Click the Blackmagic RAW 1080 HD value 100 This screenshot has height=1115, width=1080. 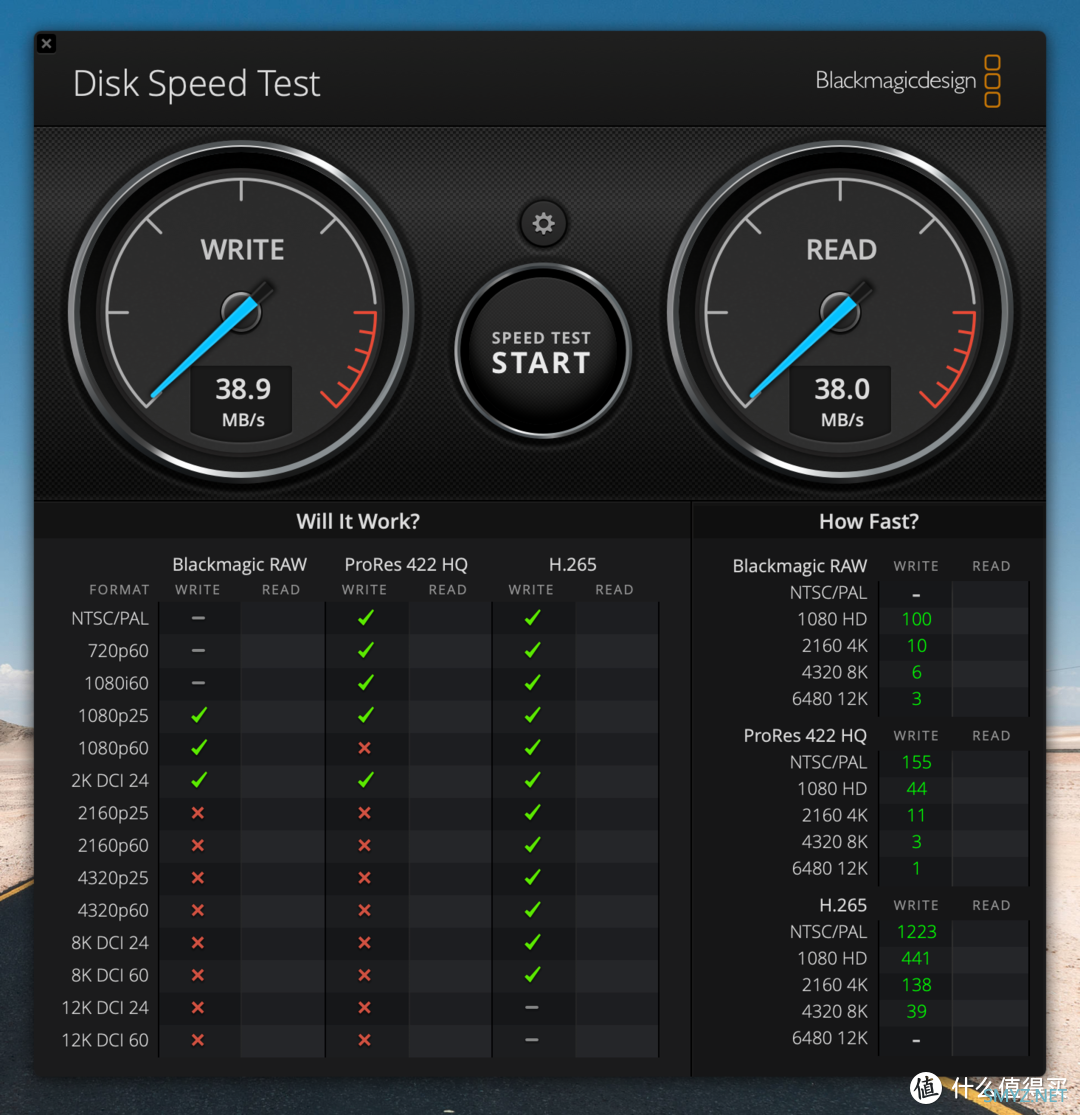[x=916, y=619]
